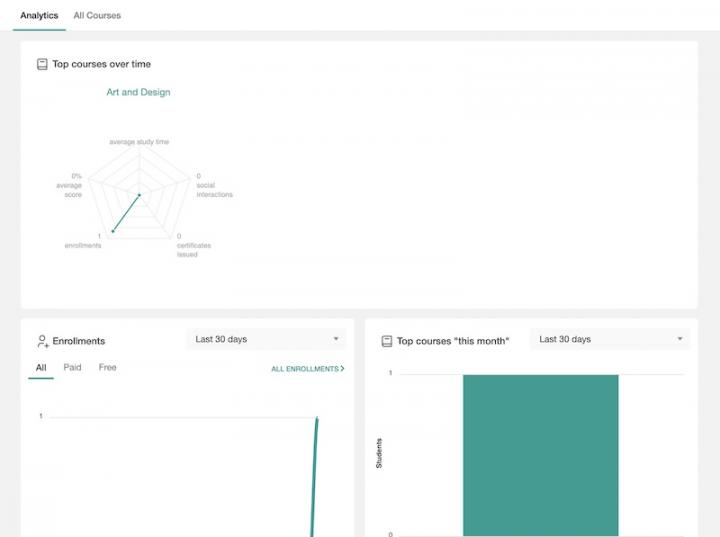Click the 'Students' axis label
The width and height of the screenshot is (720, 537).
coord(379,453)
